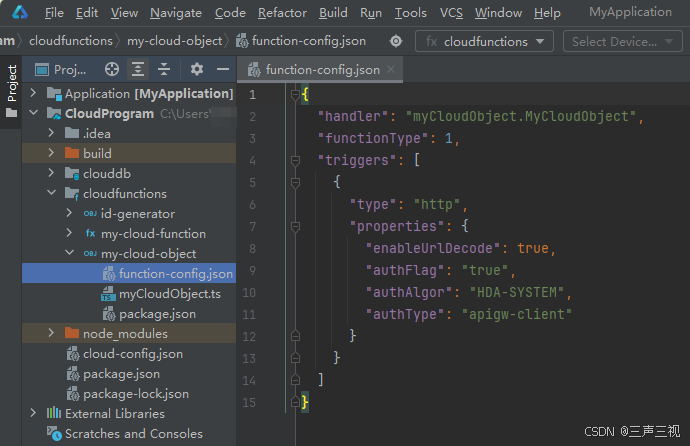Click the External Libraries bars icon

pyautogui.click(x=54, y=413)
